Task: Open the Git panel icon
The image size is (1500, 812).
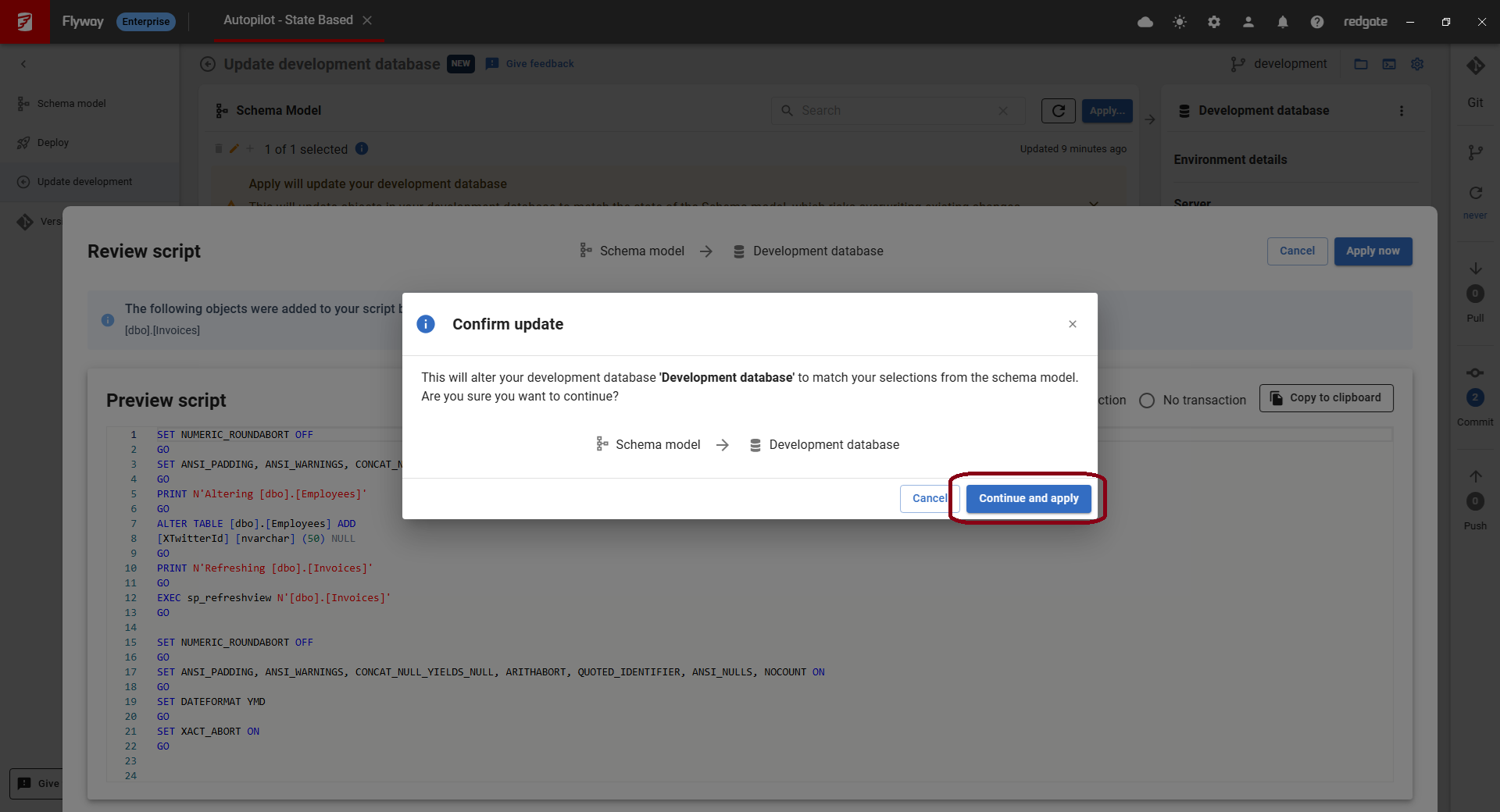Action: (1475, 66)
